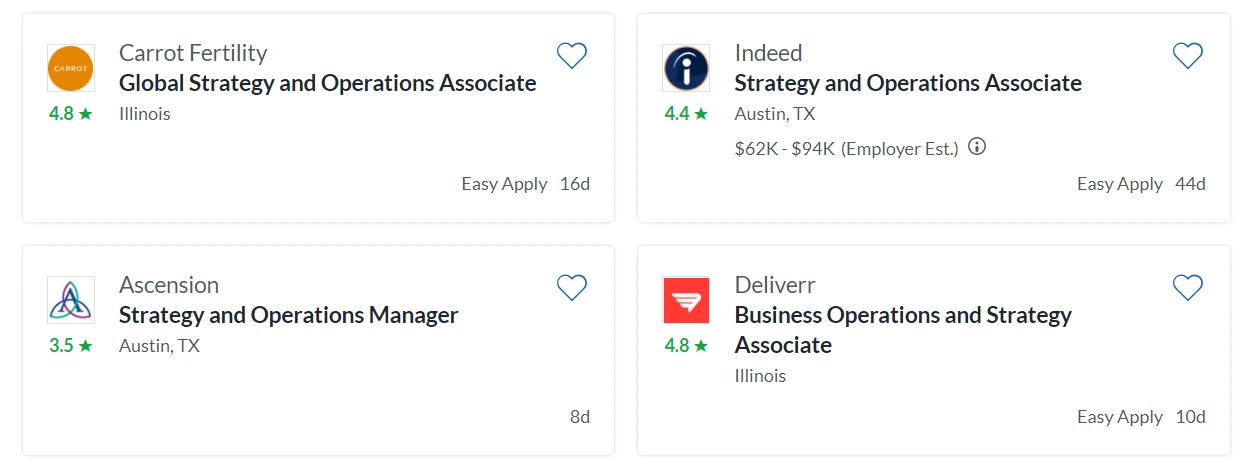Click Easy Apply on Carrot Fertility card

tap(504, 184)
